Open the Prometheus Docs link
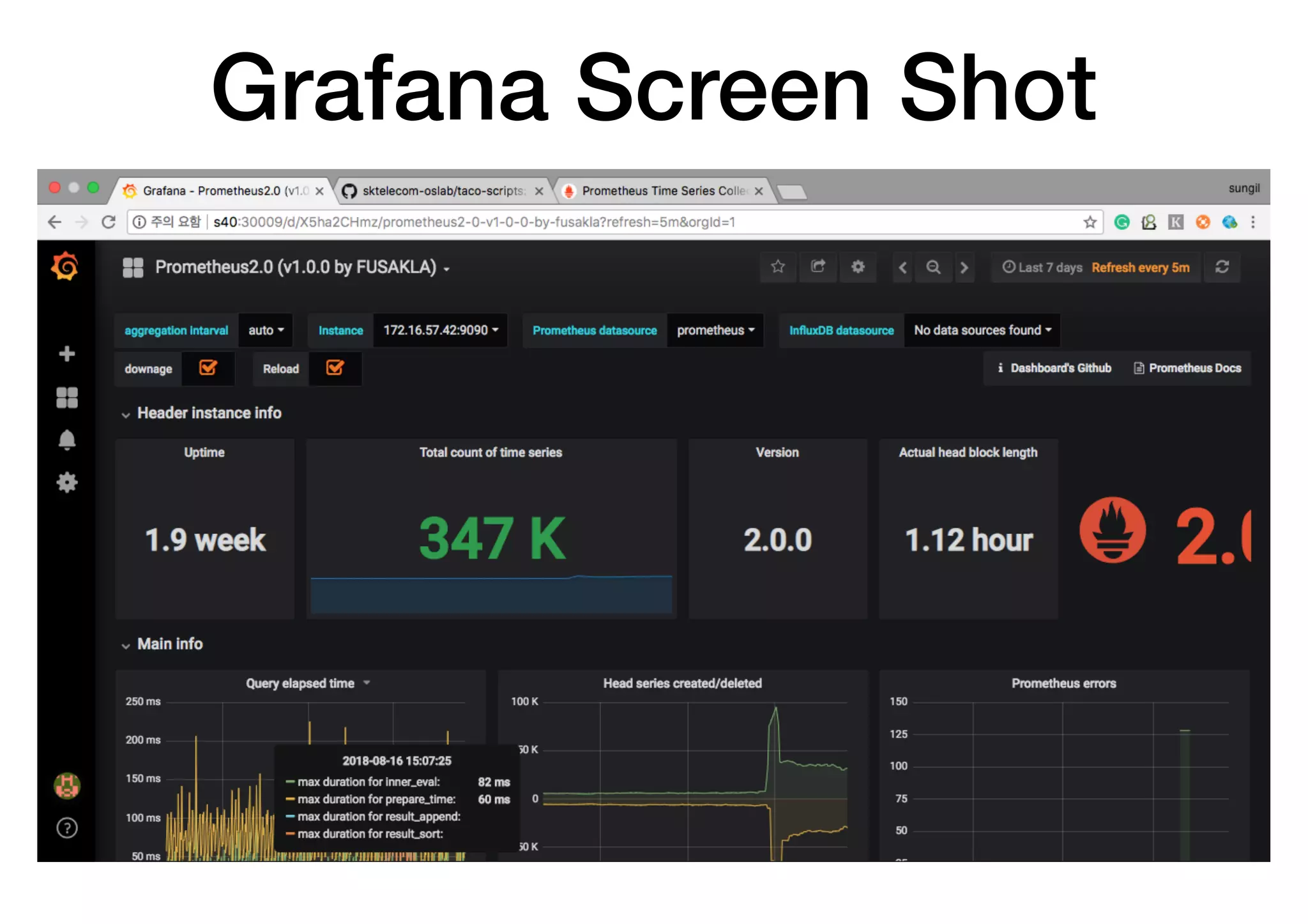 point(1188,368)
